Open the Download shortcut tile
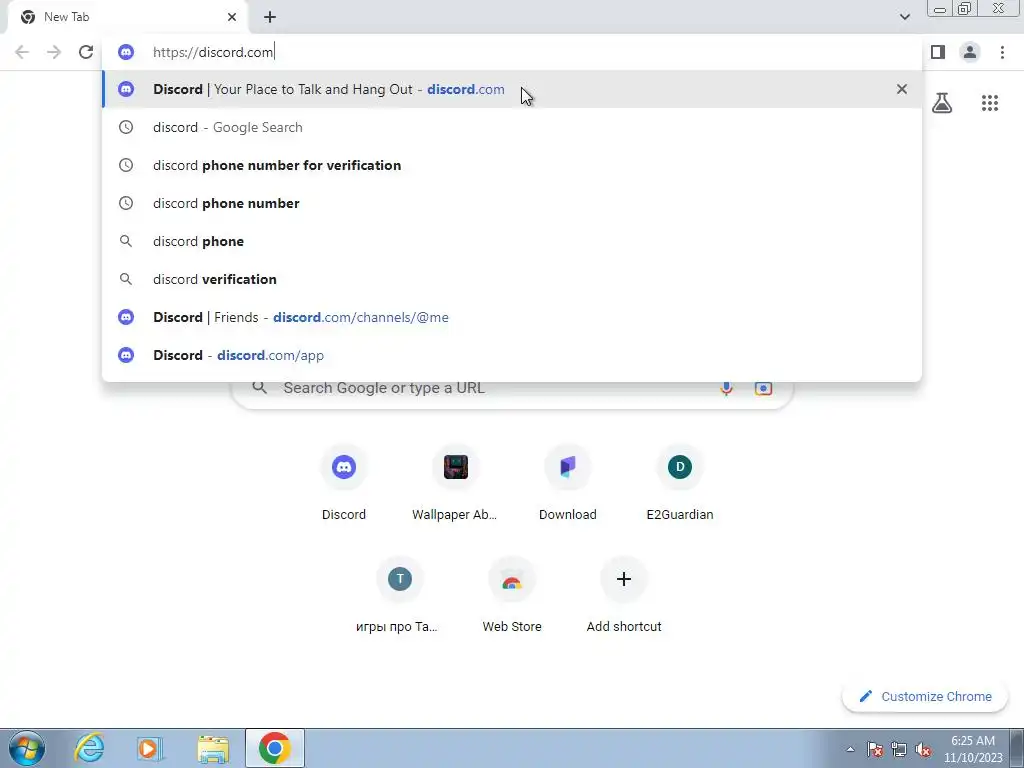The image size is (1024, 768). click(568, 483)
